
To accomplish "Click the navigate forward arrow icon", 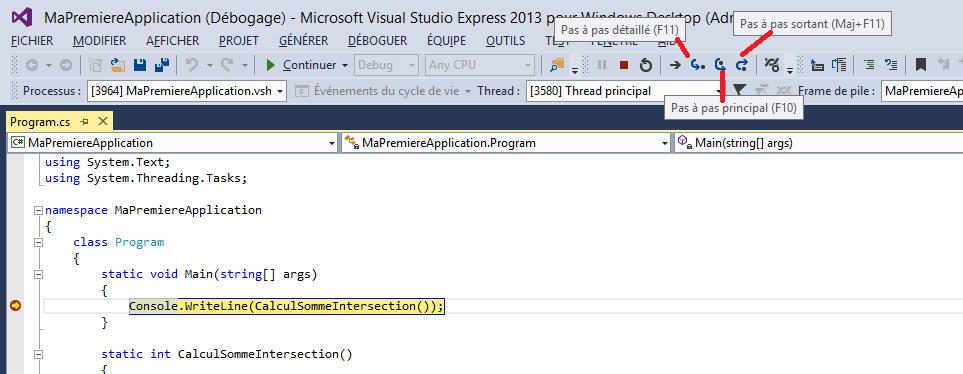I will coord(66,64).
